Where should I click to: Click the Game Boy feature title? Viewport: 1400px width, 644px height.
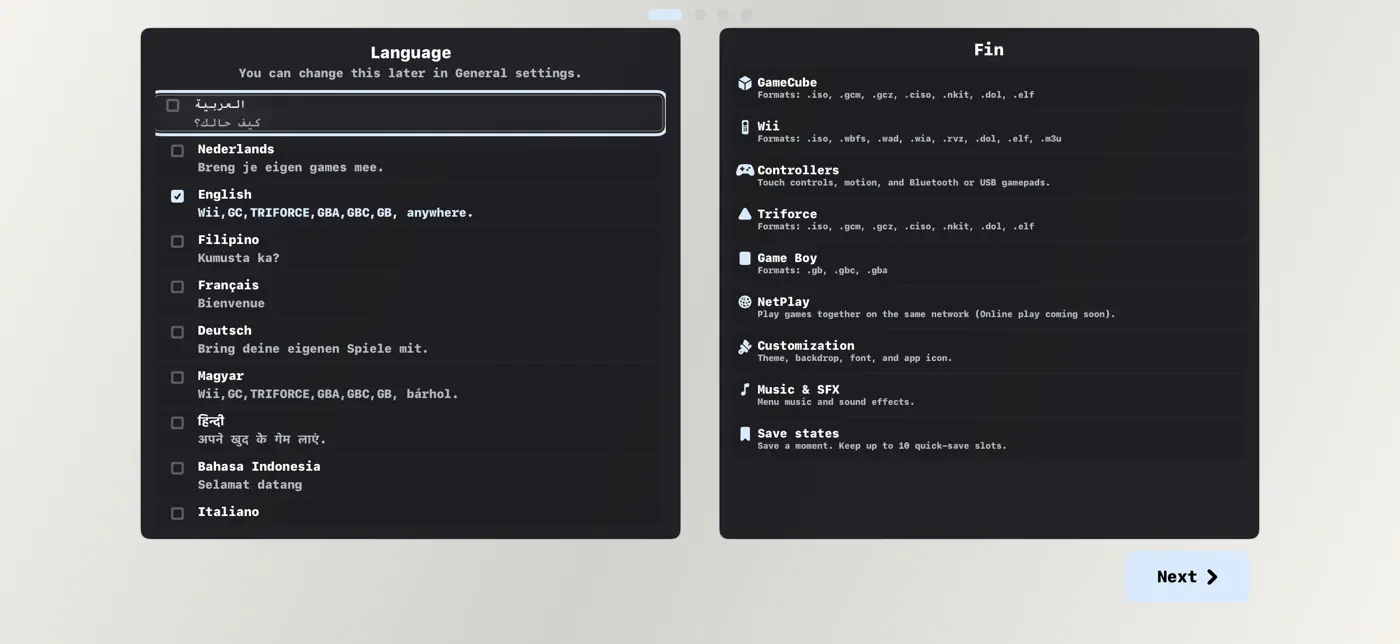(787, 258)
